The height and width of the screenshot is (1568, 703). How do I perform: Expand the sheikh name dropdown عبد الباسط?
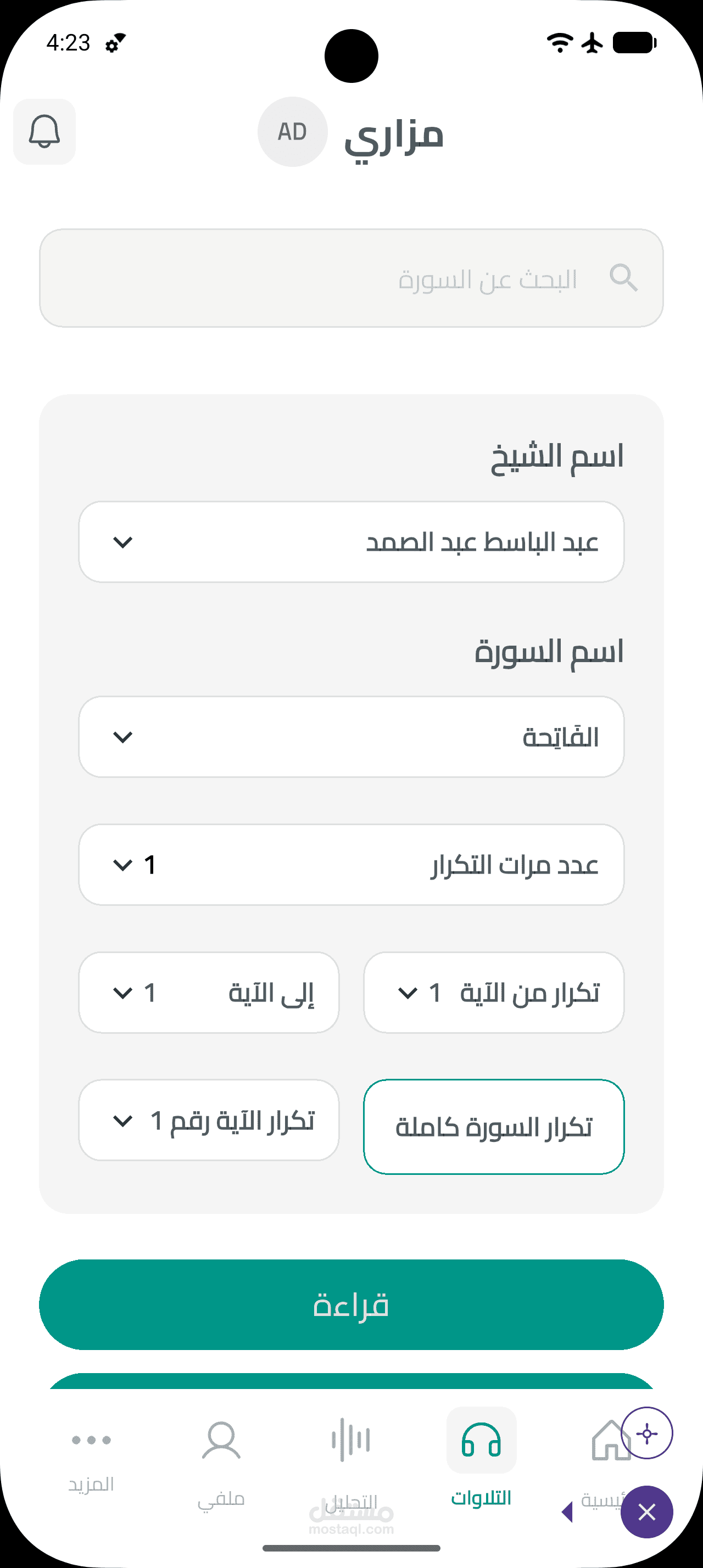point(351,542)
